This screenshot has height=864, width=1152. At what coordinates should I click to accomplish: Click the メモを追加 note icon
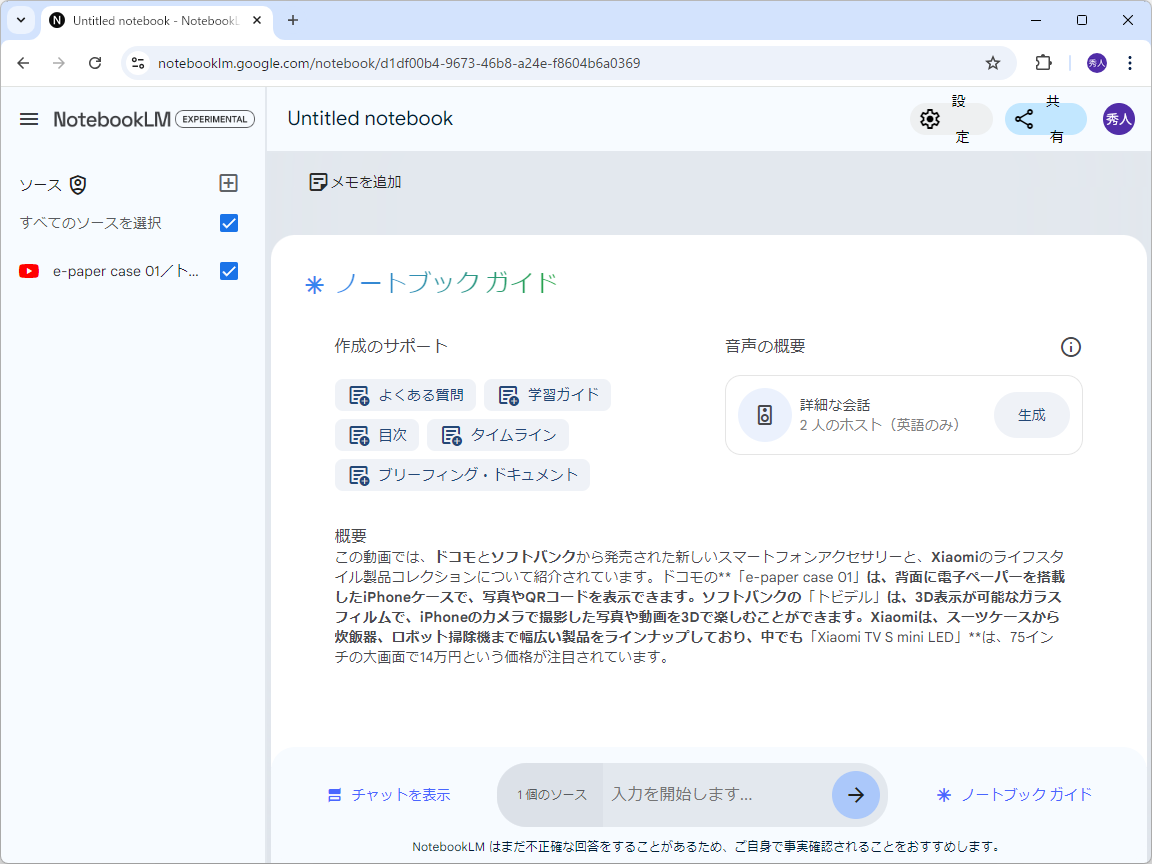click(318, 181)
